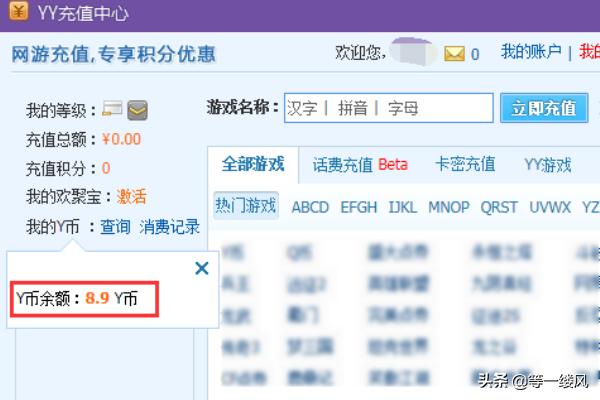Click the unread message count 0

click(475, 54)
